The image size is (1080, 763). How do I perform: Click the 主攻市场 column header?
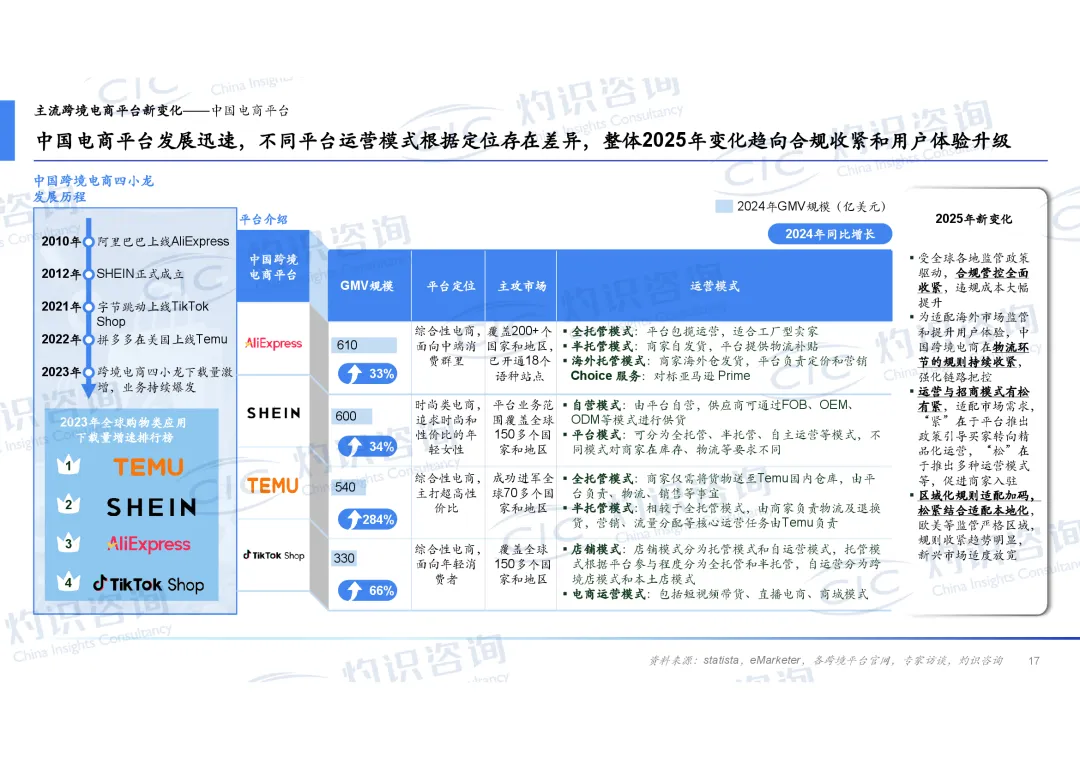pos(522,286)
